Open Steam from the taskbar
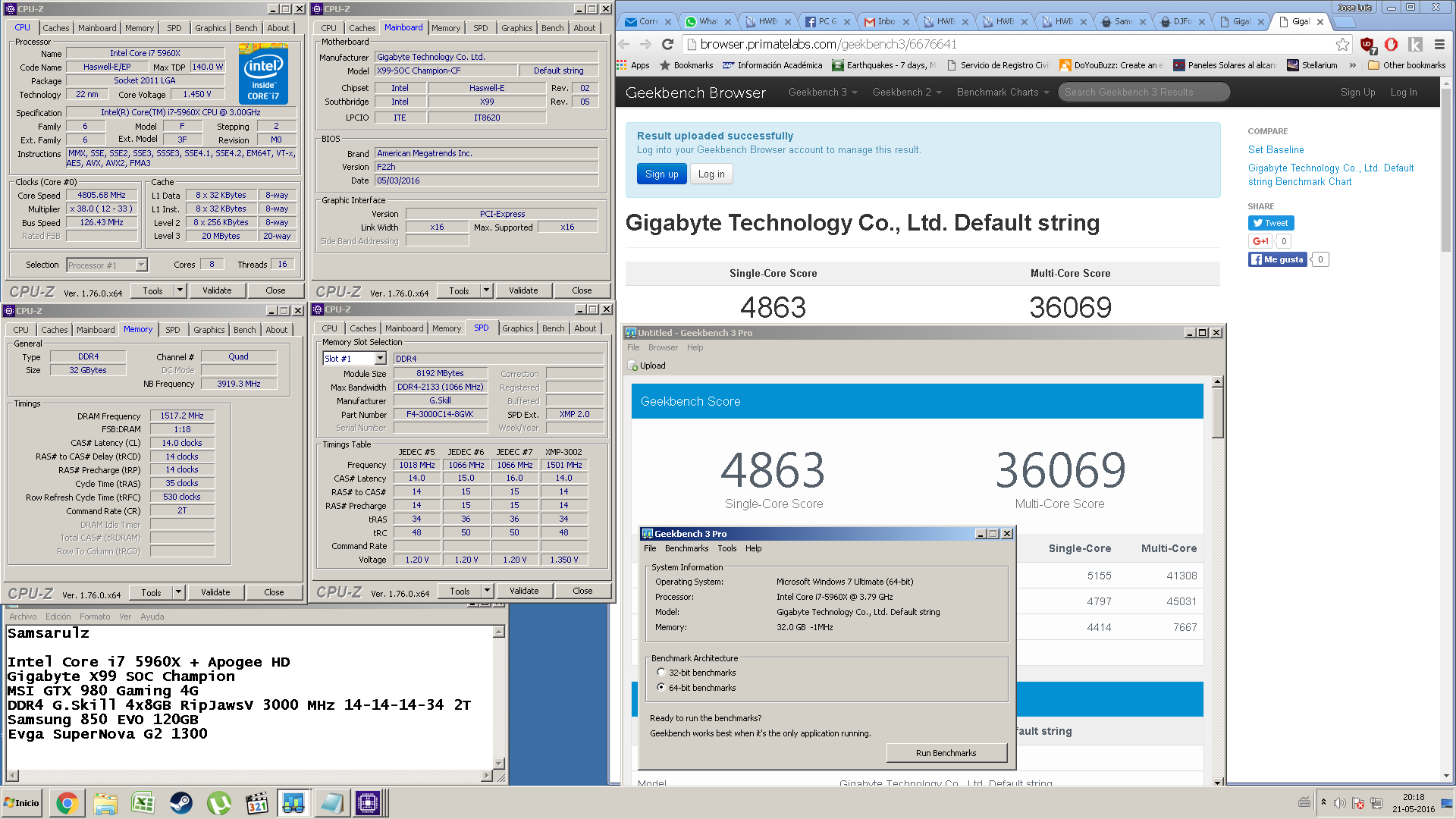 pos(180,803)
